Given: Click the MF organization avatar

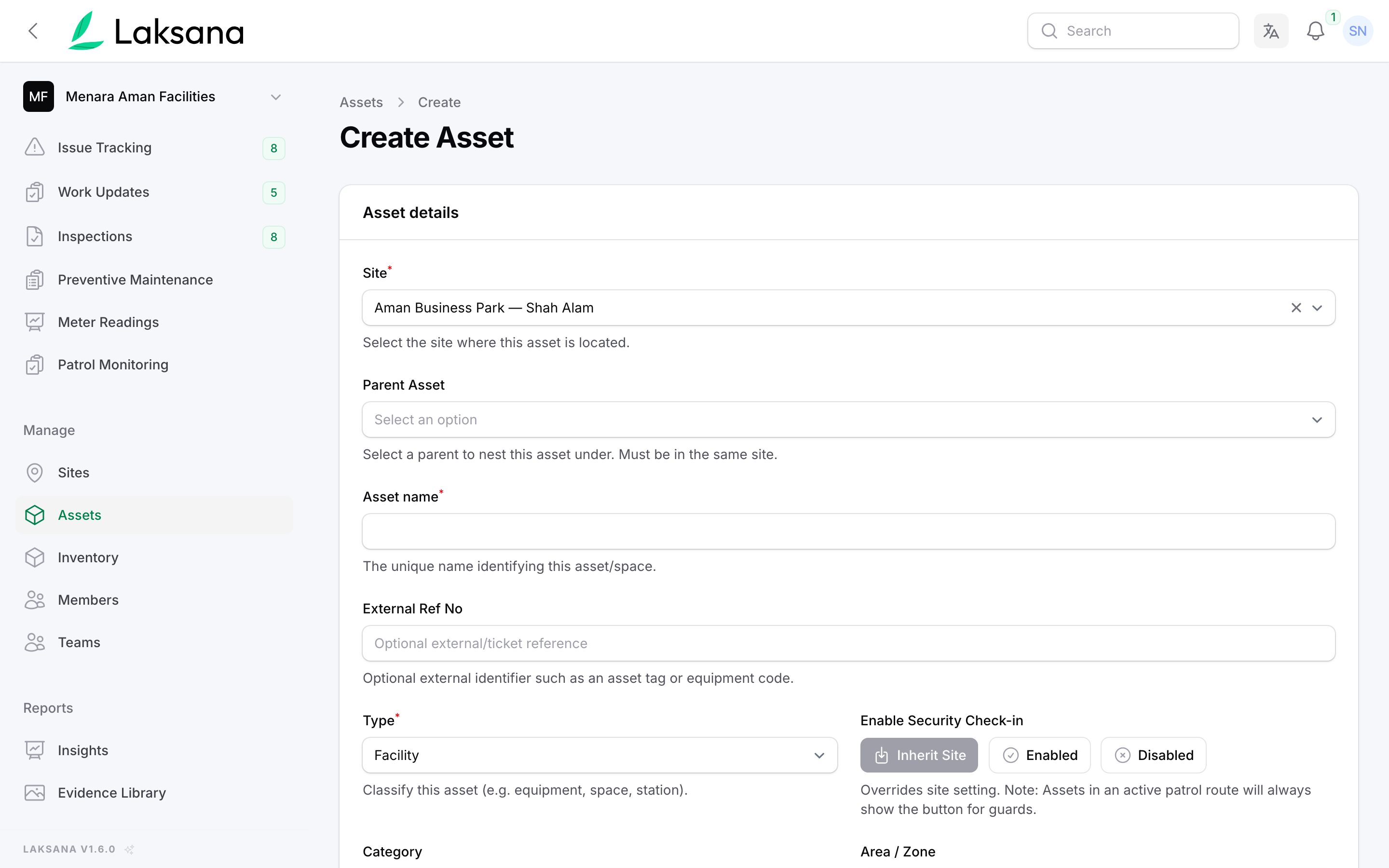Looking at the screenshot, I should (39, 96).
